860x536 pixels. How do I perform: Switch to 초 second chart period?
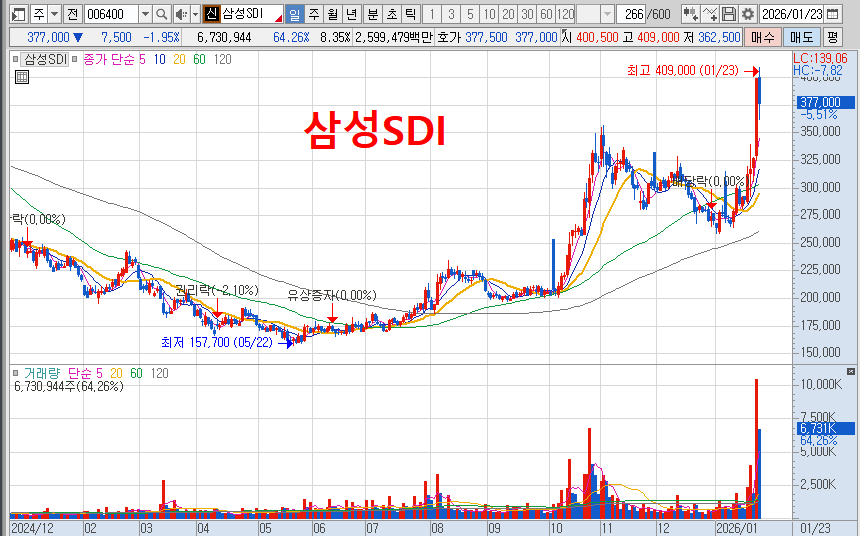(x=392, y=14)
